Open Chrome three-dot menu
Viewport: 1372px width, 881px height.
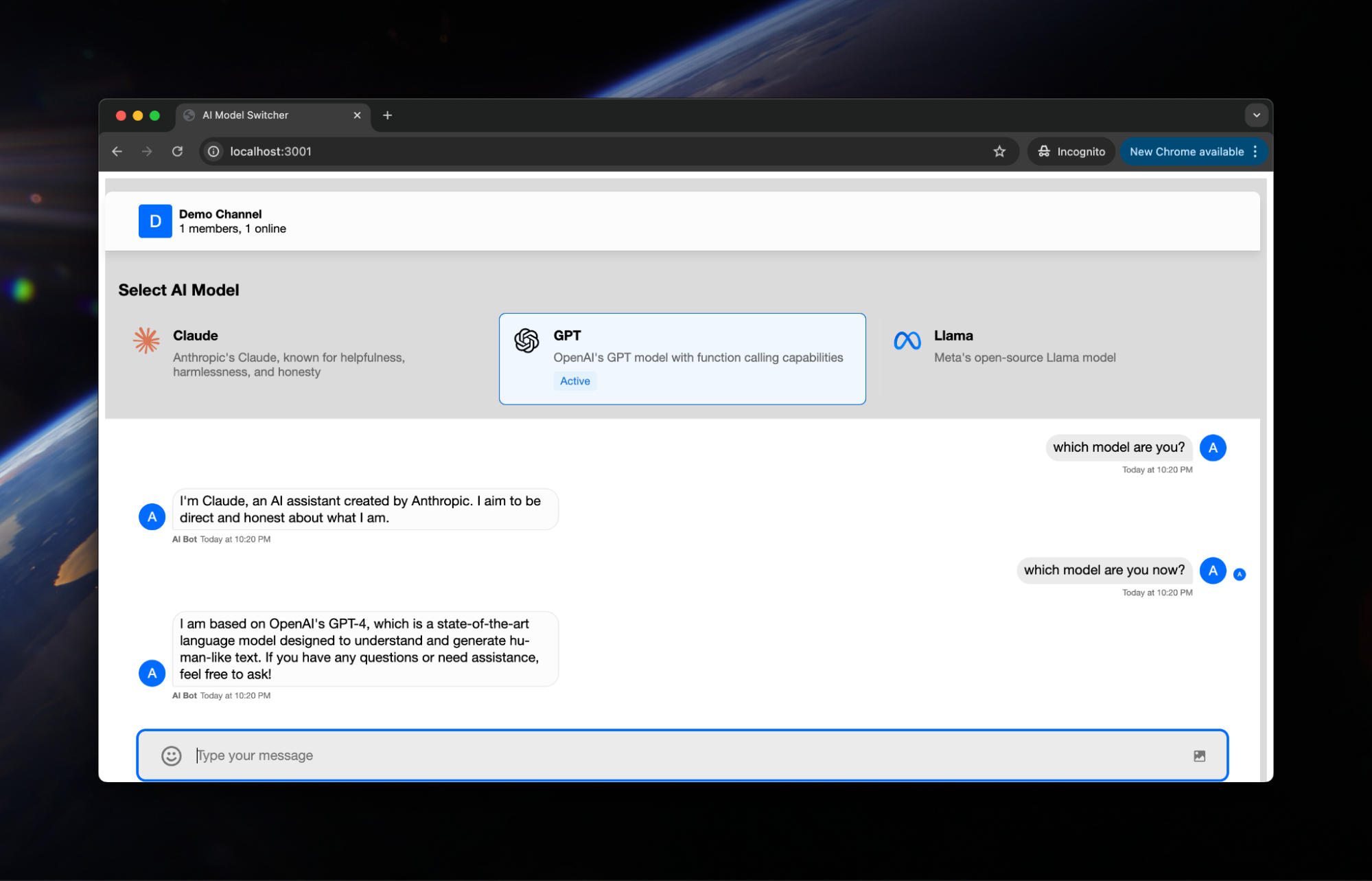pyautogui.click(x=1255, y=151)
